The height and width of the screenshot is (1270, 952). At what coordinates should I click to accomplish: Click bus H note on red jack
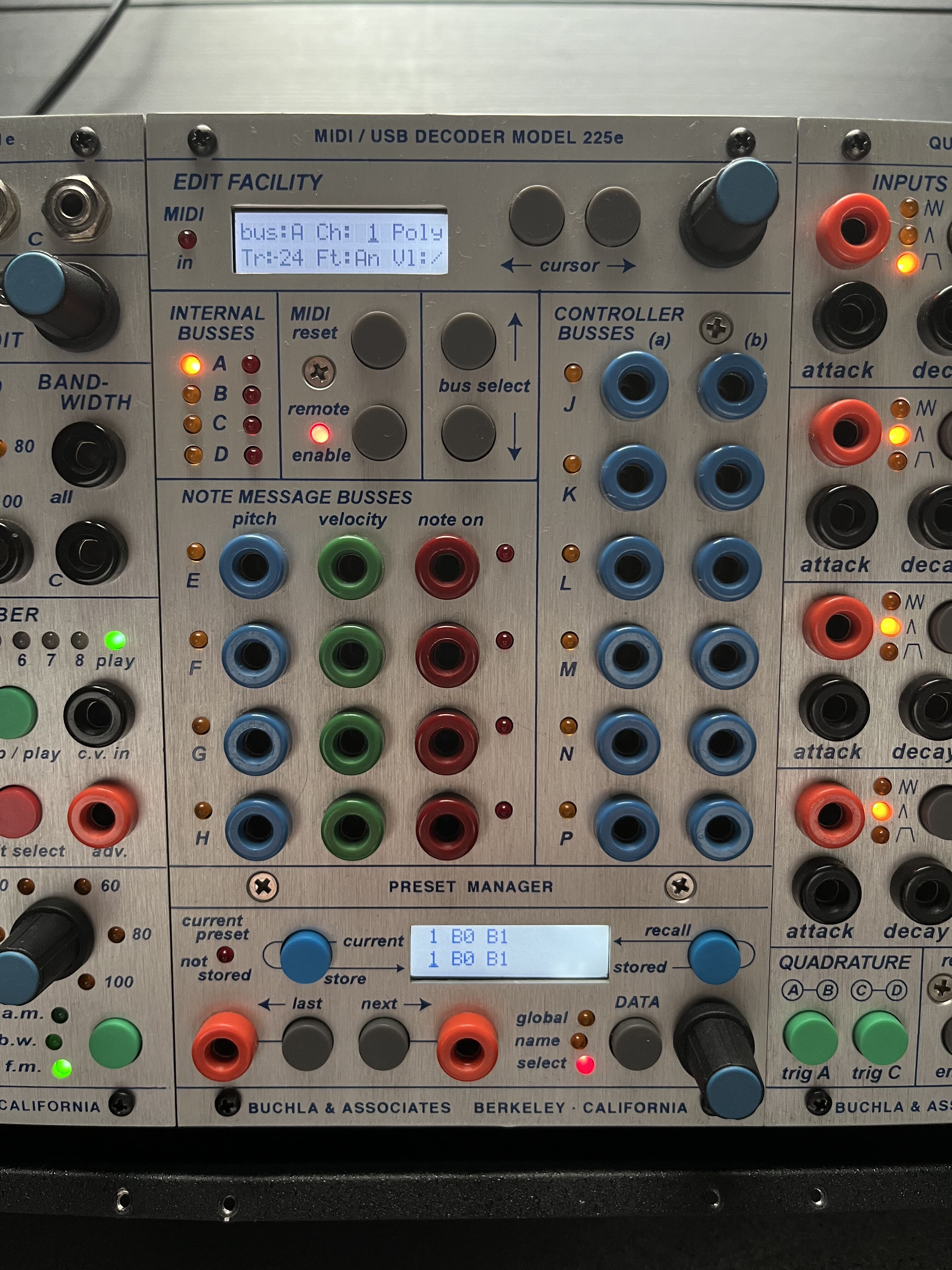click(x=447, y=826)
